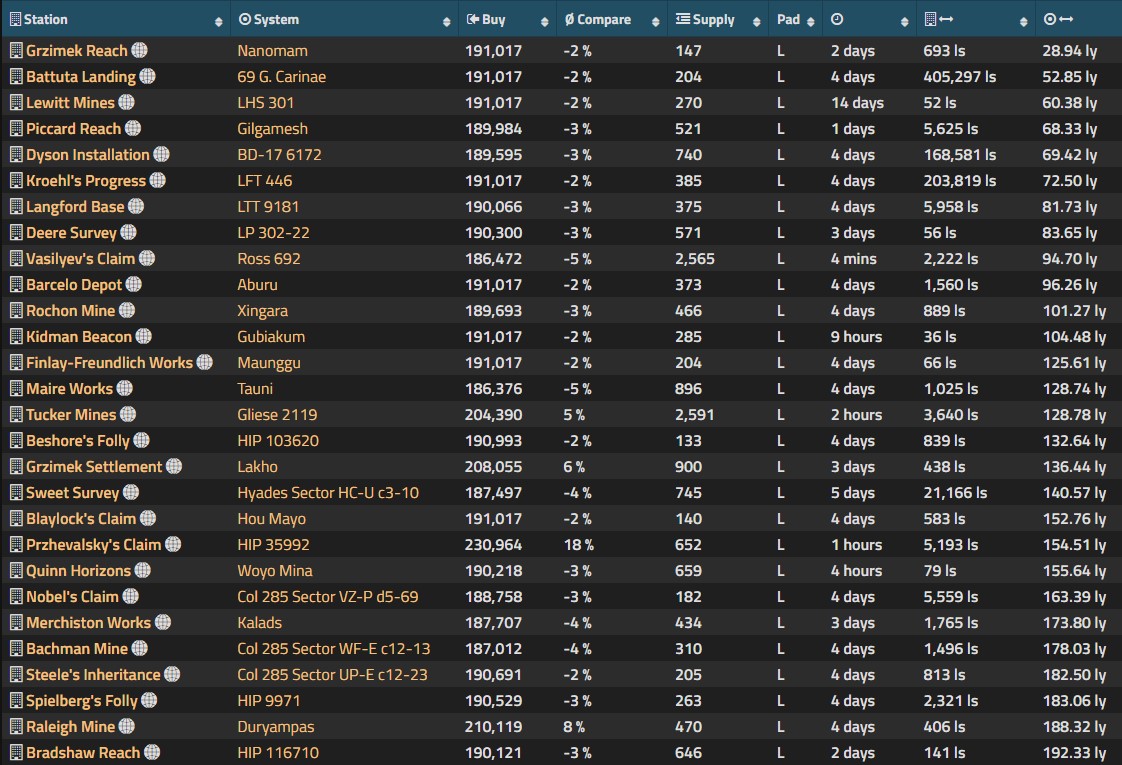
Task: Open the Lewitt Mines station link
Action: point(70,103)
